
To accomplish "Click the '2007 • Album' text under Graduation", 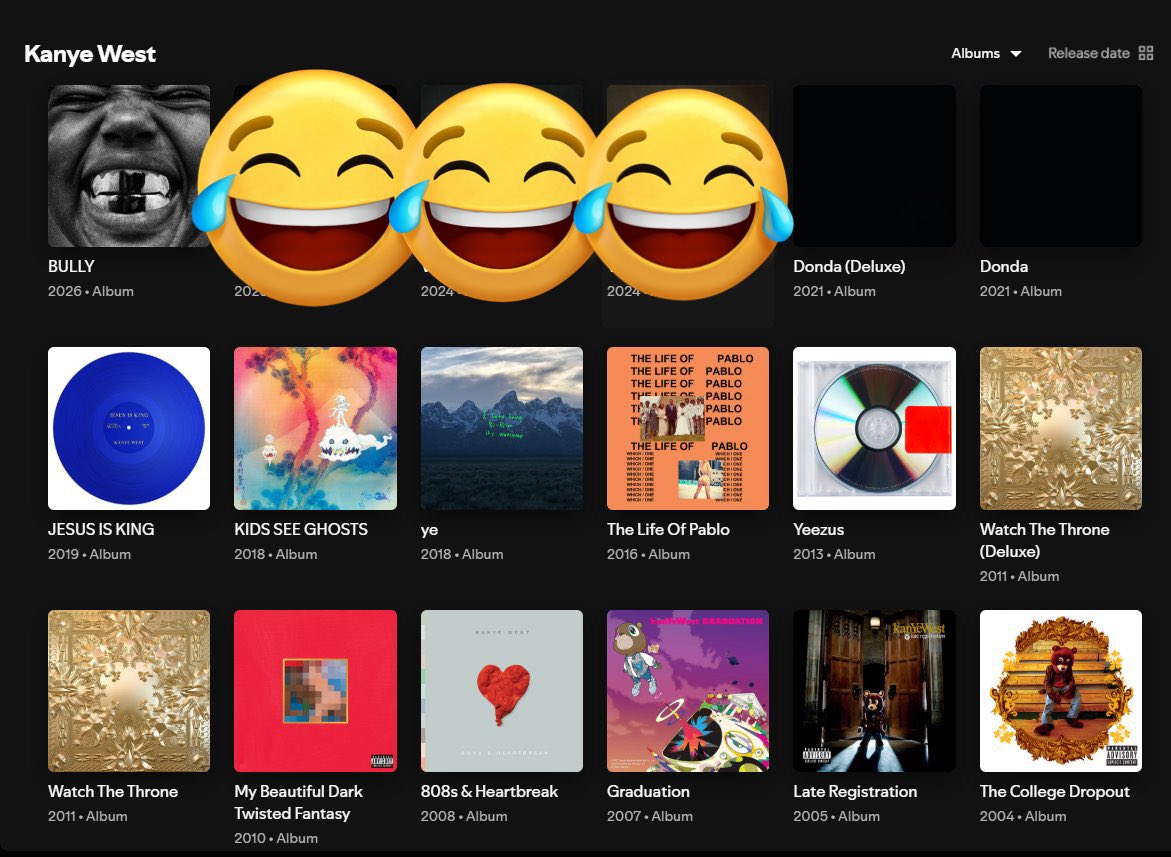I will [650, 816].
